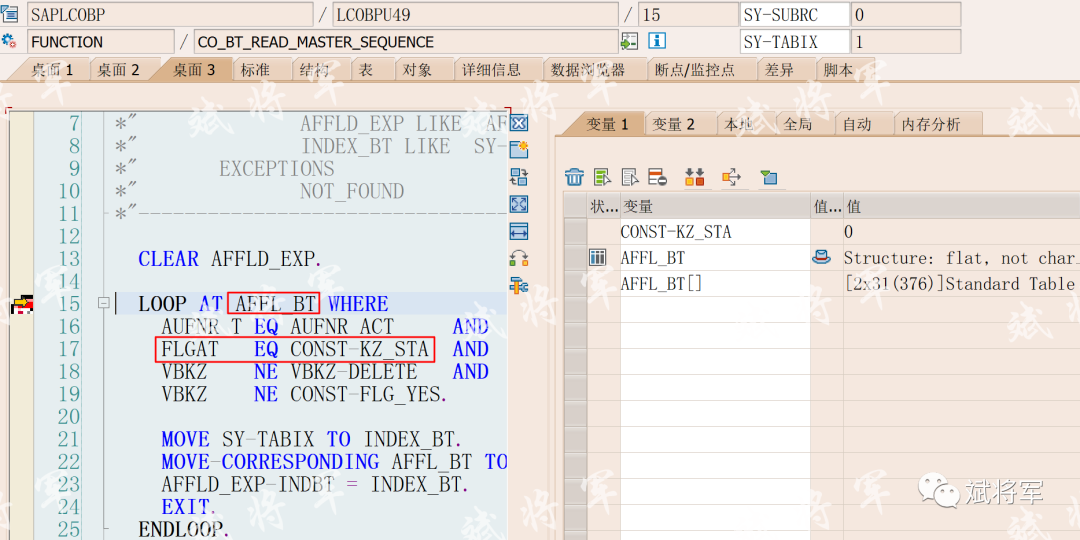Click the 变量 column header
This screenshot has height=540, width=1080.
[714, 206]
